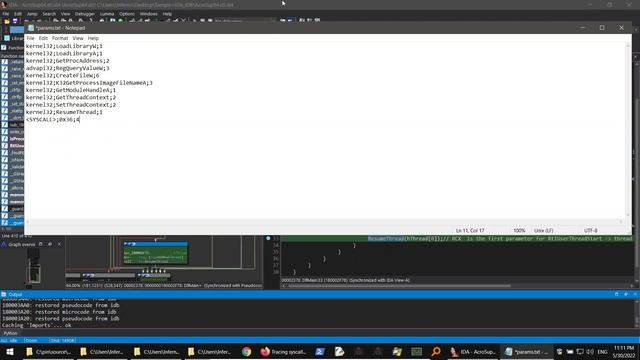Click ResumeThread in the pseudocode view
This screenshot has height=360, width=640.
[385, 238]
